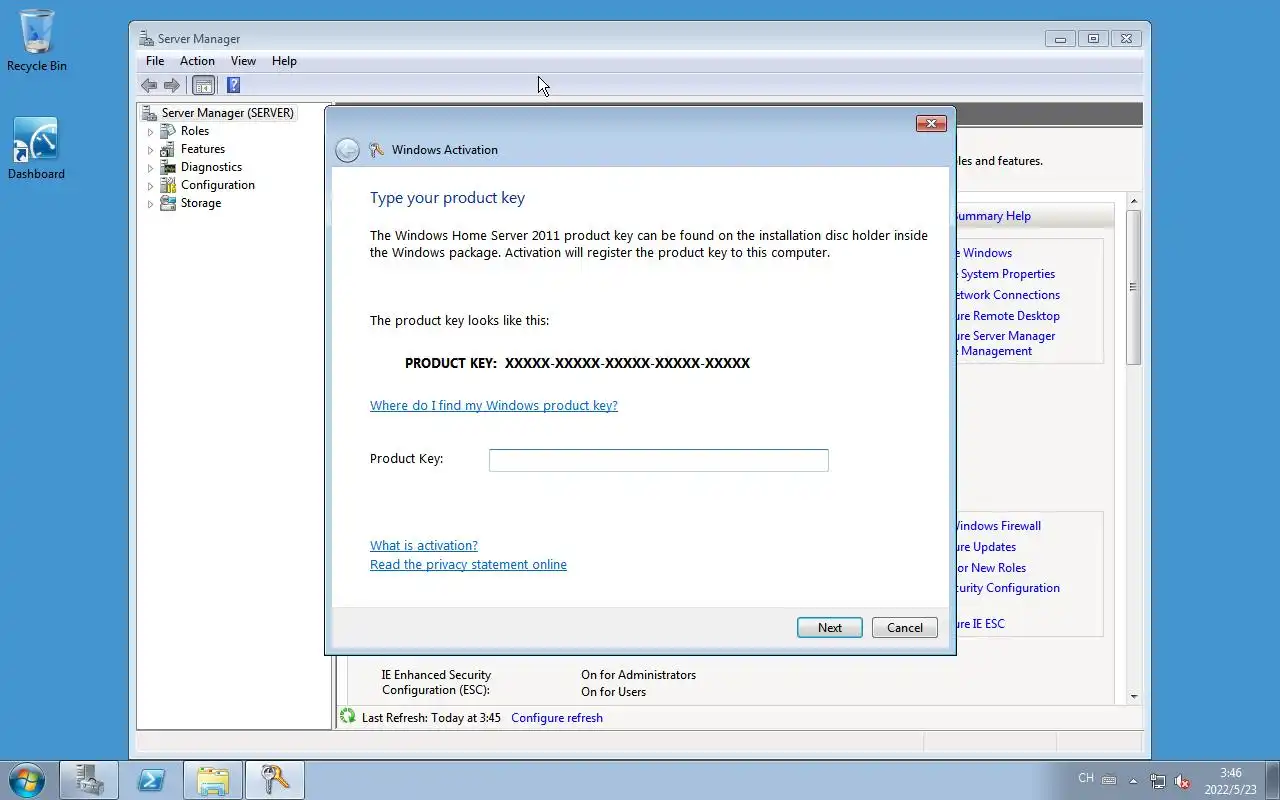The width and height of the screenshot is (1280, 800).
Task: Click the back circle in Windows Activation dialog
Action: click(347, 150)
